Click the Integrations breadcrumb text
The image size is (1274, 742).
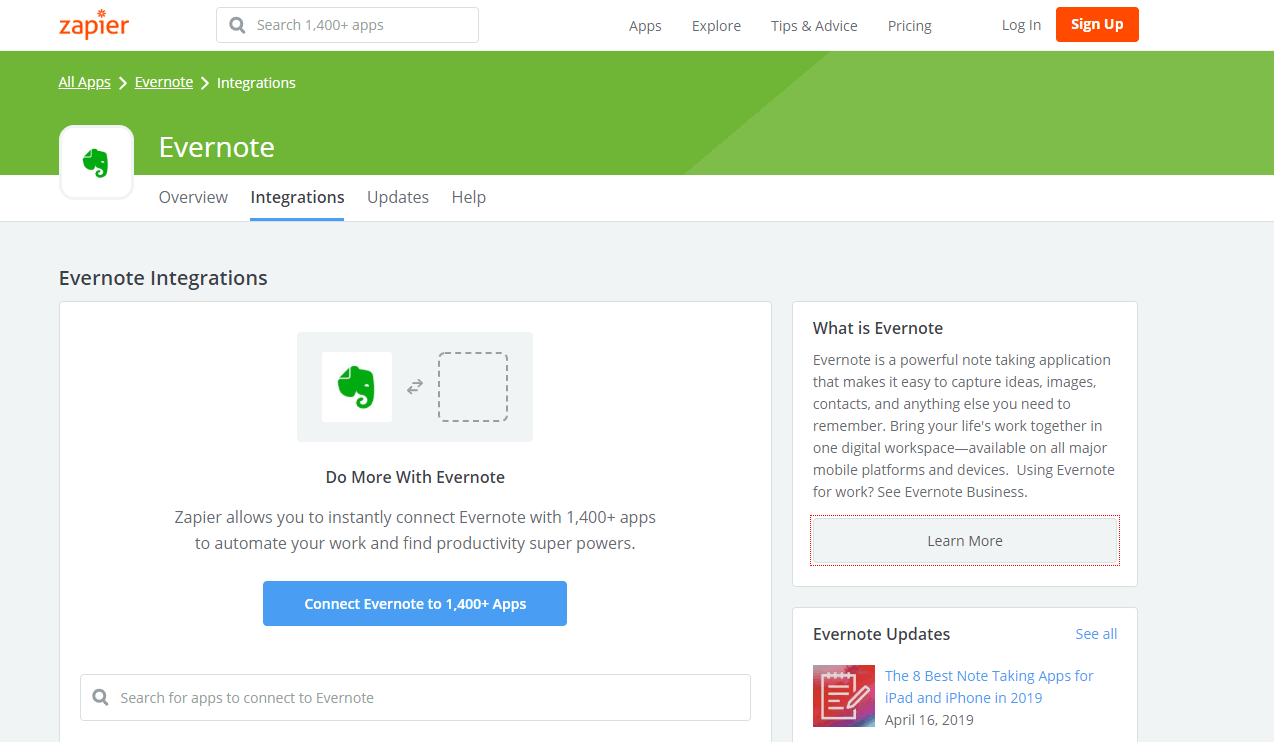pos(256,83)
